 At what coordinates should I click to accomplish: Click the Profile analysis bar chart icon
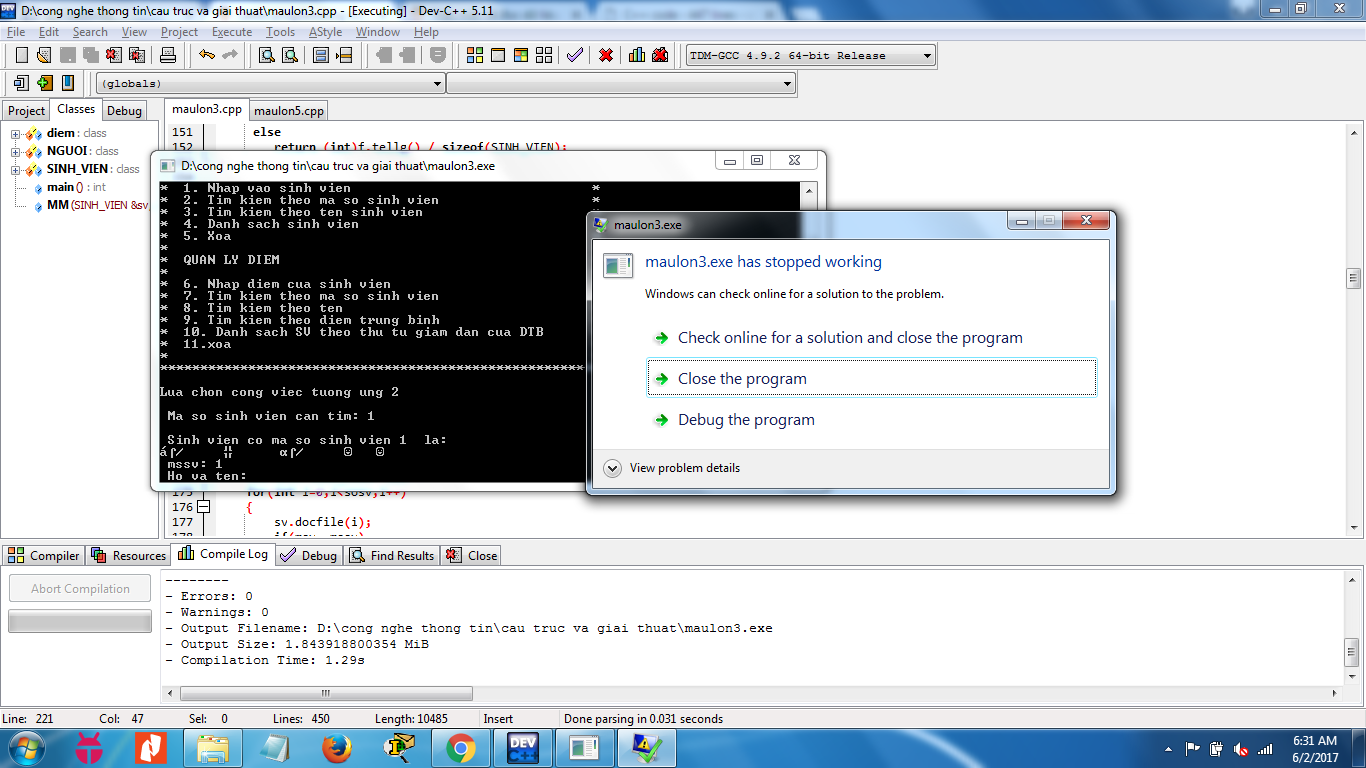coord(637,55)
